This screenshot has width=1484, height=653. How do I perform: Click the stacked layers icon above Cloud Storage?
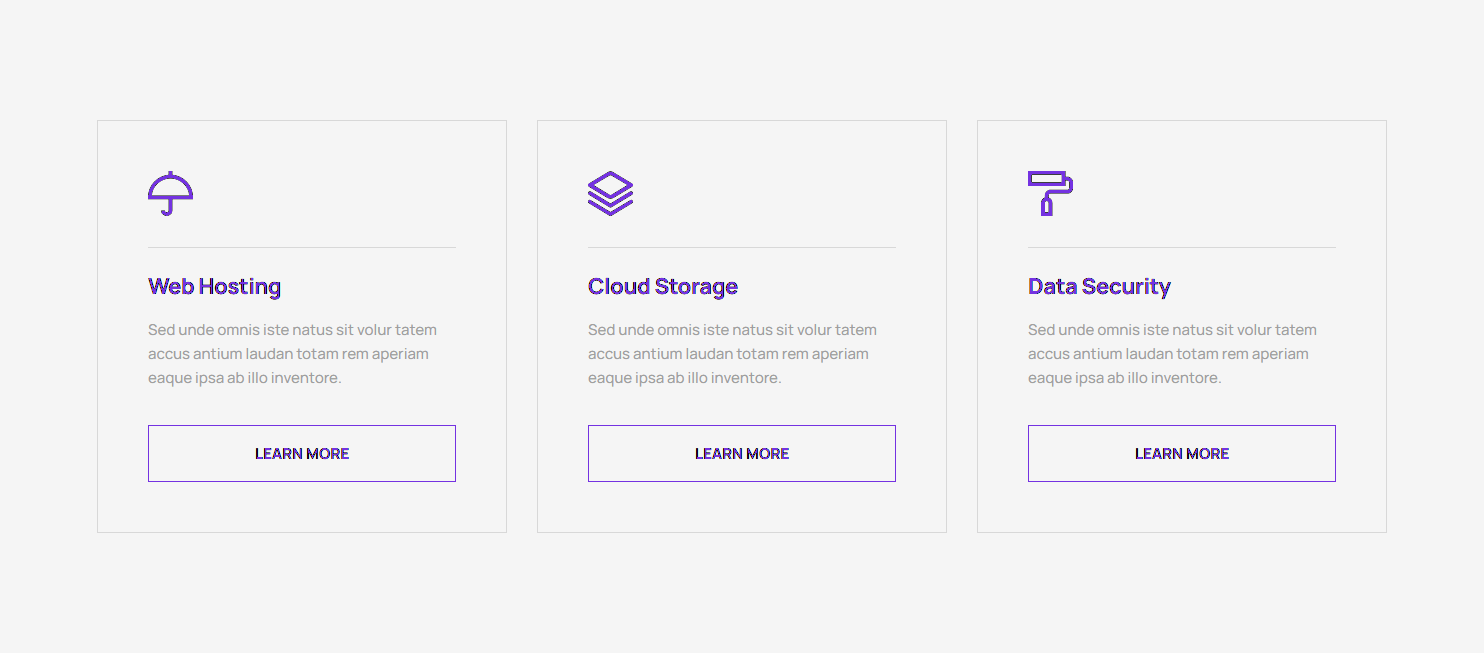(x=610, y=193)
